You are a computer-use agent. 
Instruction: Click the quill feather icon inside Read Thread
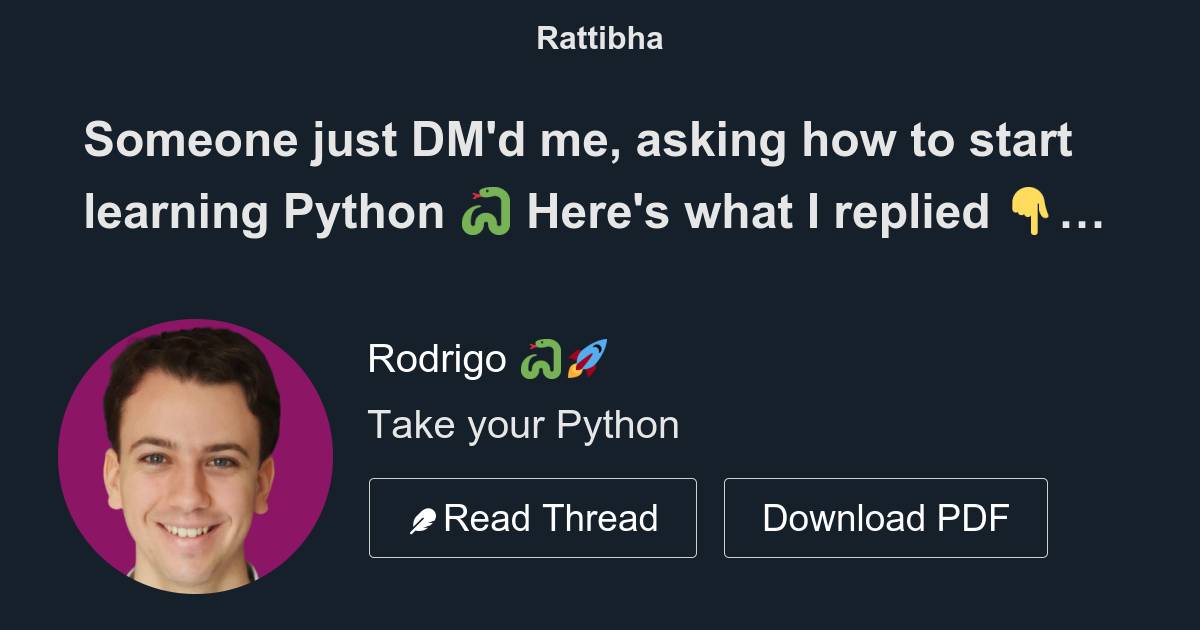tap(424, 517)
